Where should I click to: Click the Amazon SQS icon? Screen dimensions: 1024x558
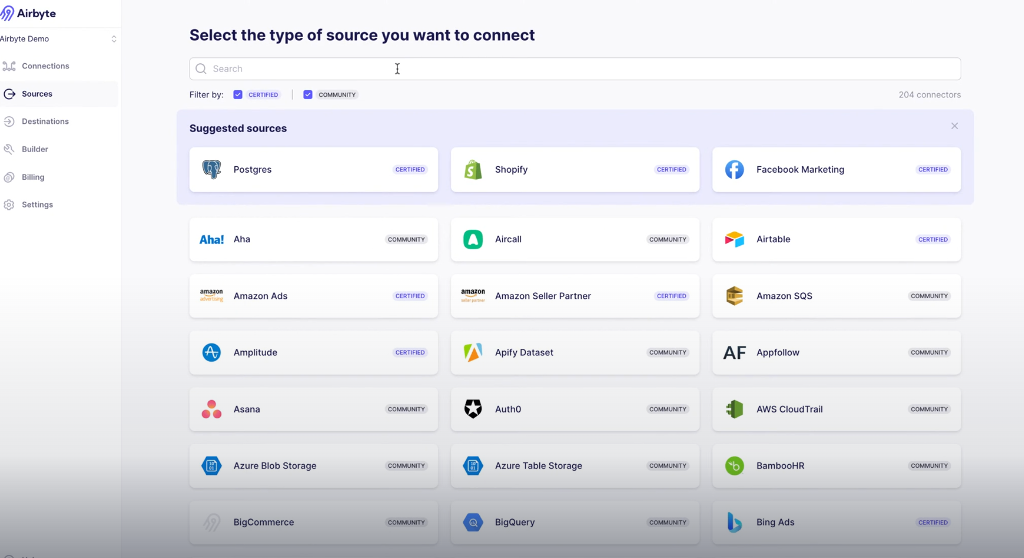(734, 296)
